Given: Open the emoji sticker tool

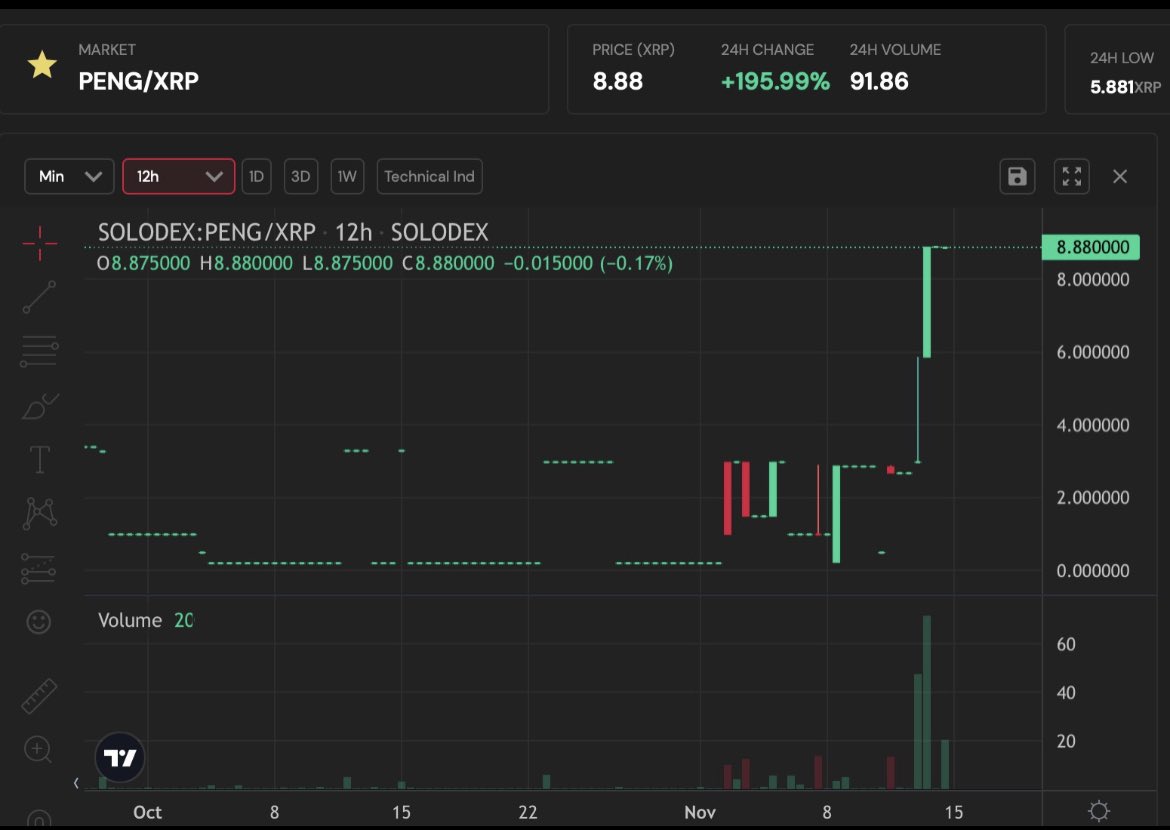Looking at the screenshot, I should point(38,621).
